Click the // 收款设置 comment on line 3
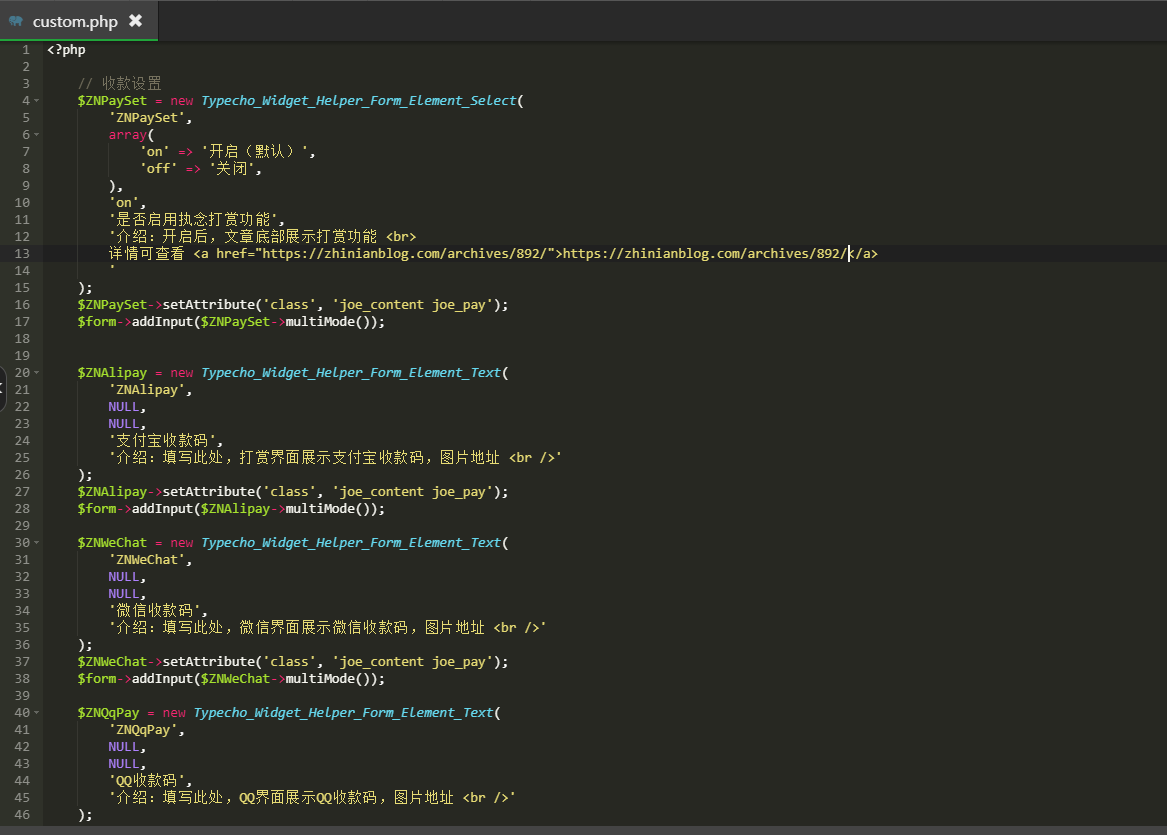Screen dimensions: 1167x835 point(119,83)
